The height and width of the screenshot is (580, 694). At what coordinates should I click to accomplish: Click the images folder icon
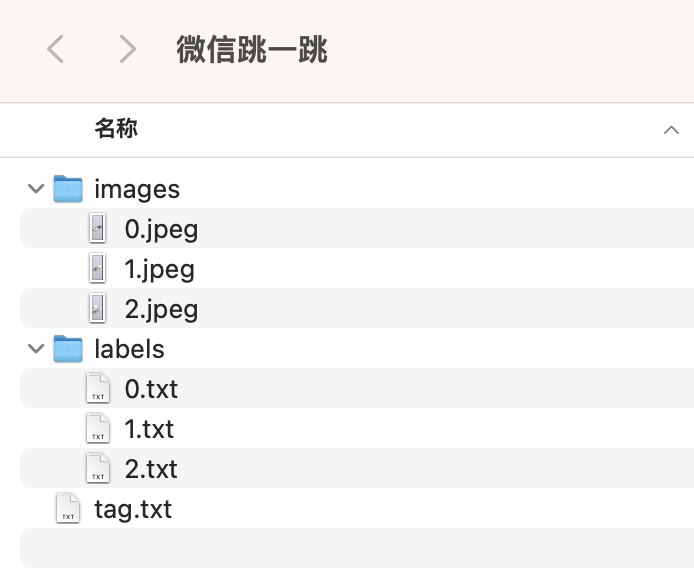pos(68,189)
